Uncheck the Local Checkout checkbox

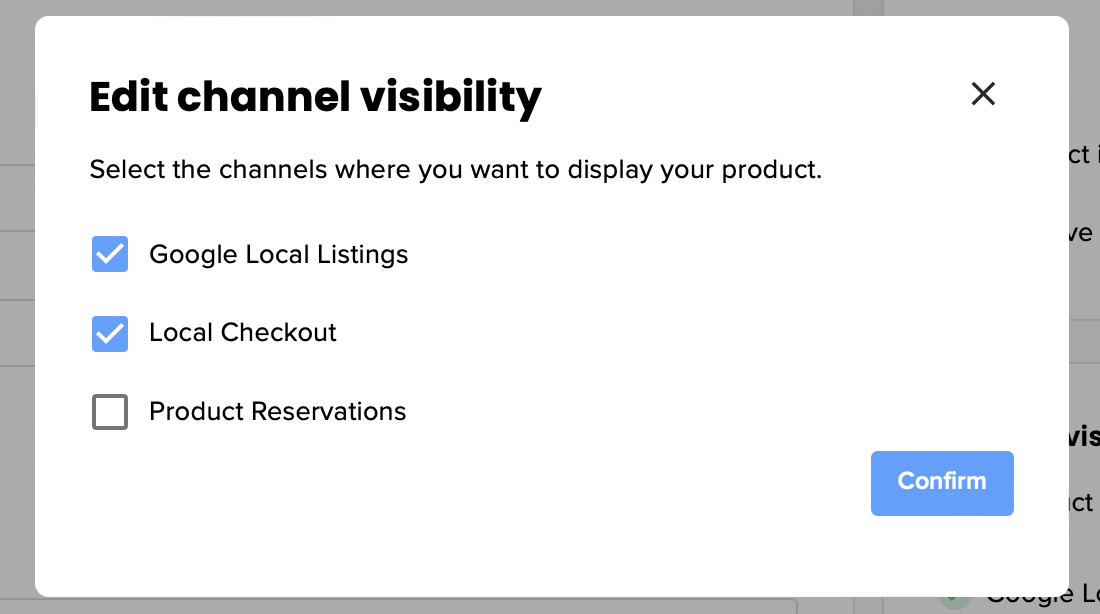tap(110, 333)
